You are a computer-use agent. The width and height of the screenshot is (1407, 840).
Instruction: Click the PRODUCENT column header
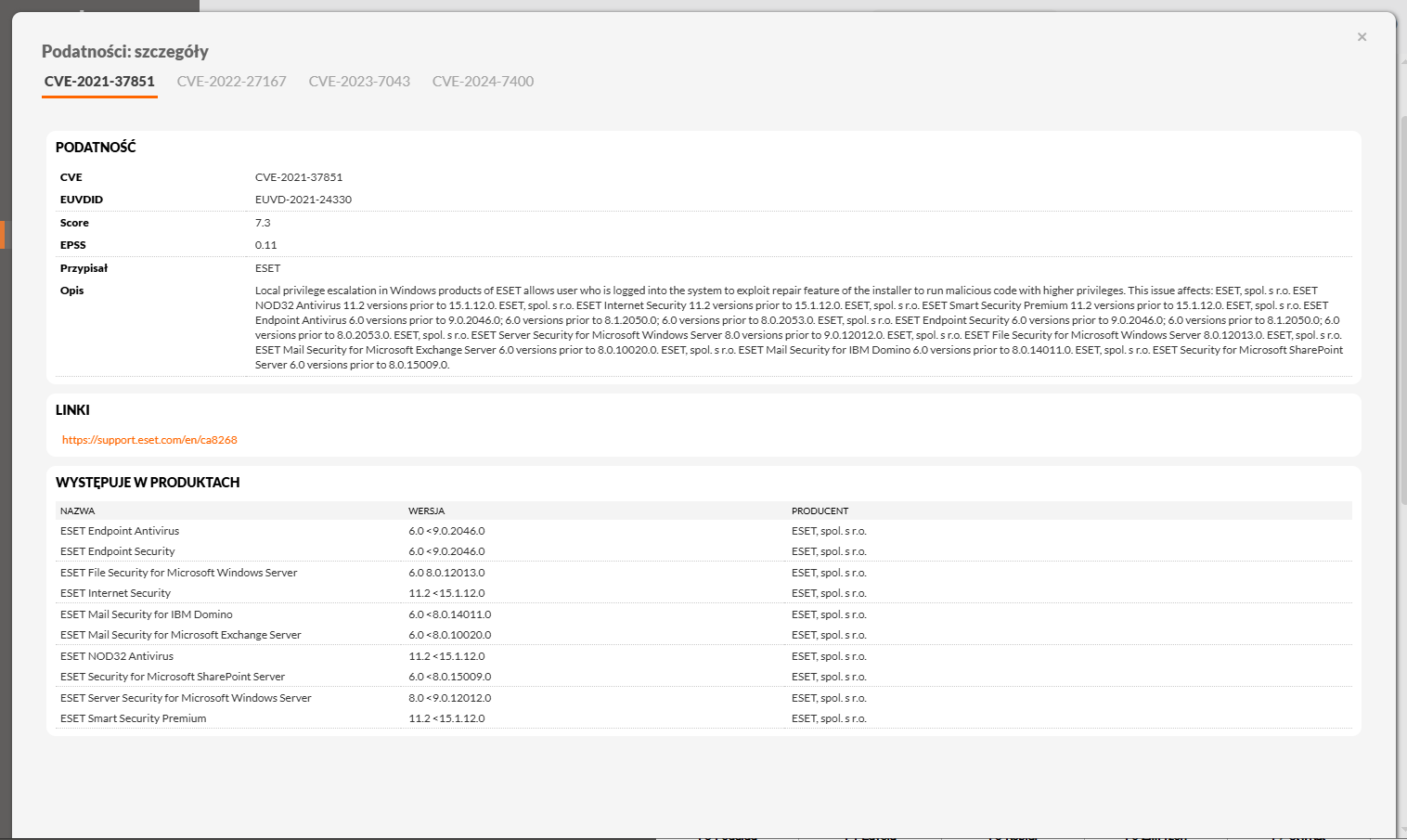click(x=820, y=510)
